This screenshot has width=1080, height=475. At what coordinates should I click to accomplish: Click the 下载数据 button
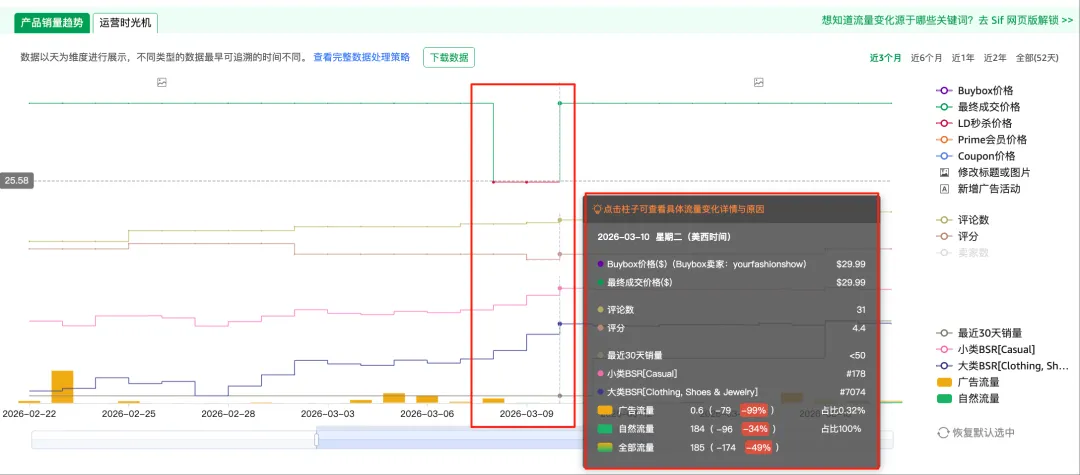coord(449,57)
